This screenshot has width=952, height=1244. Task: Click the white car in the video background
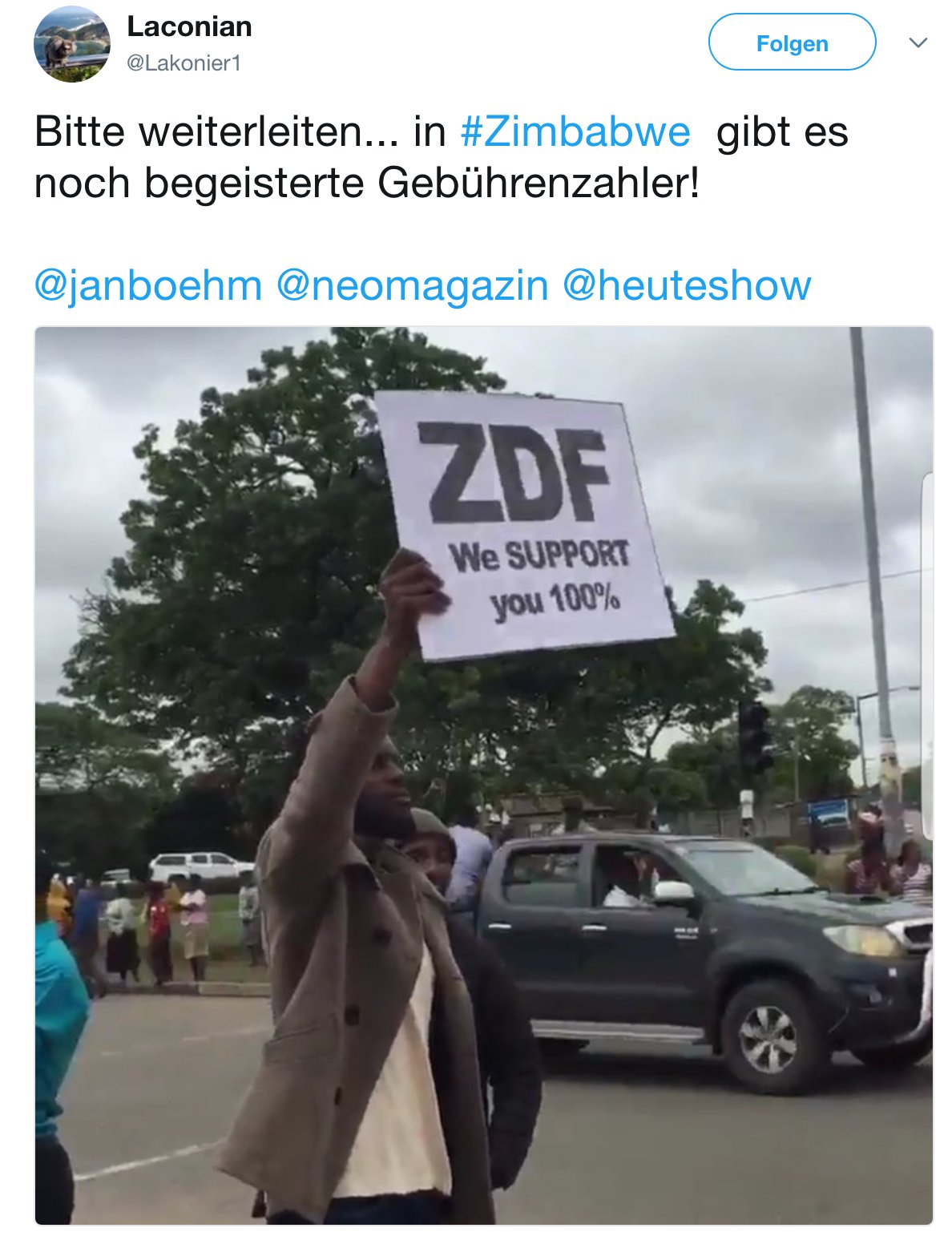(x=200, y=867)
